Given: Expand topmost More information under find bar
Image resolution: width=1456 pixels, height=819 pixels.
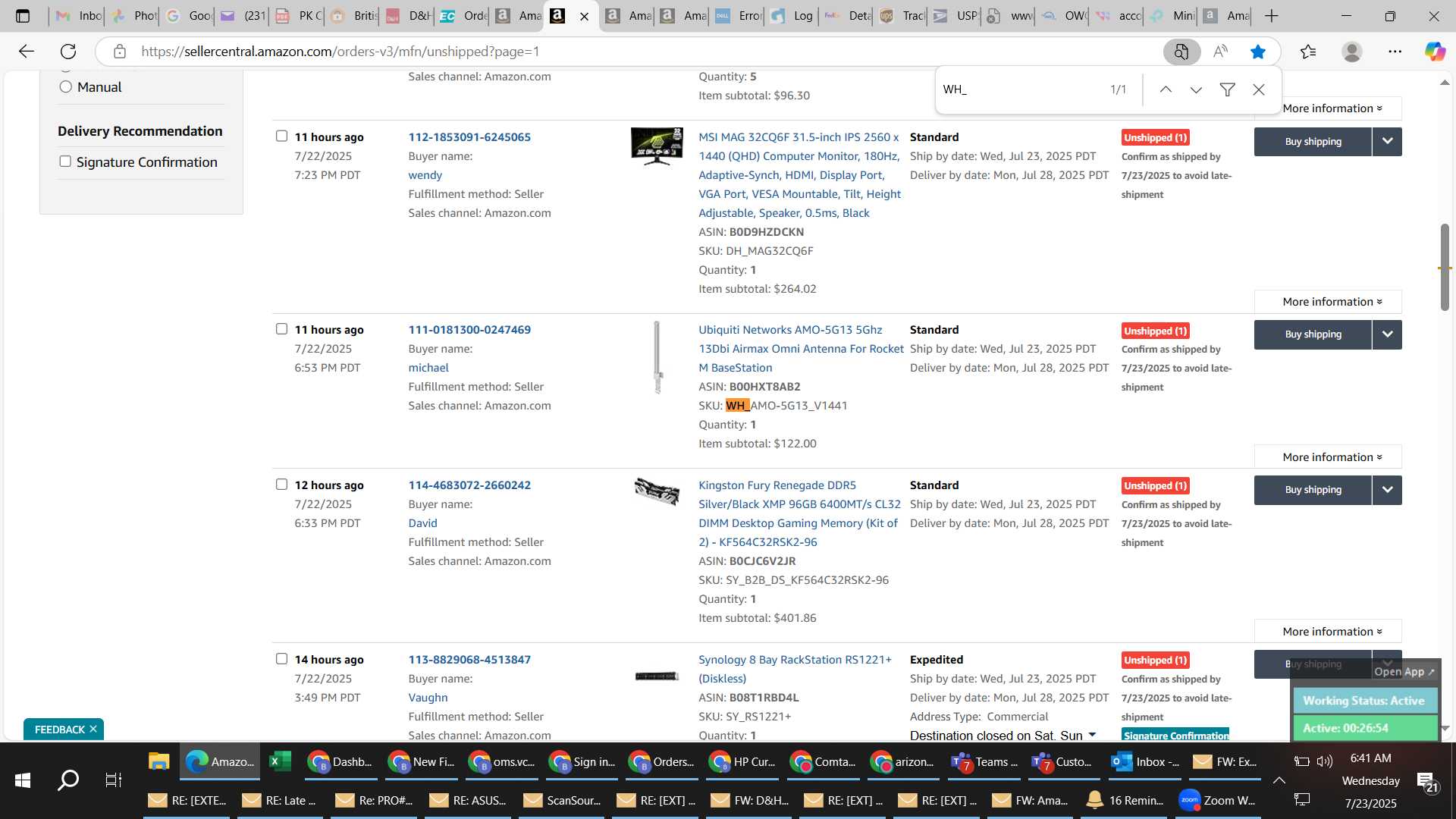Looking at the screenshot, I should tap(1332, 108).
